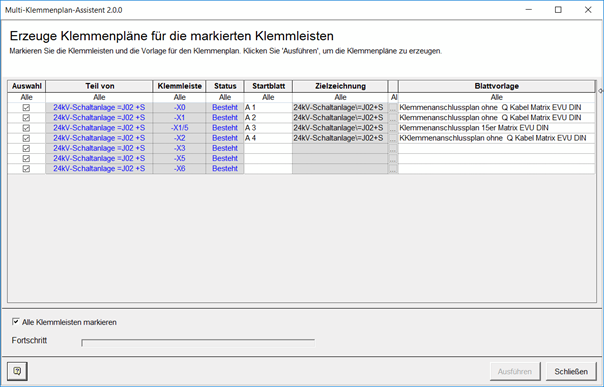
Task: Open the '...' browse button in -X1 row
Action: tap(393, 117)
